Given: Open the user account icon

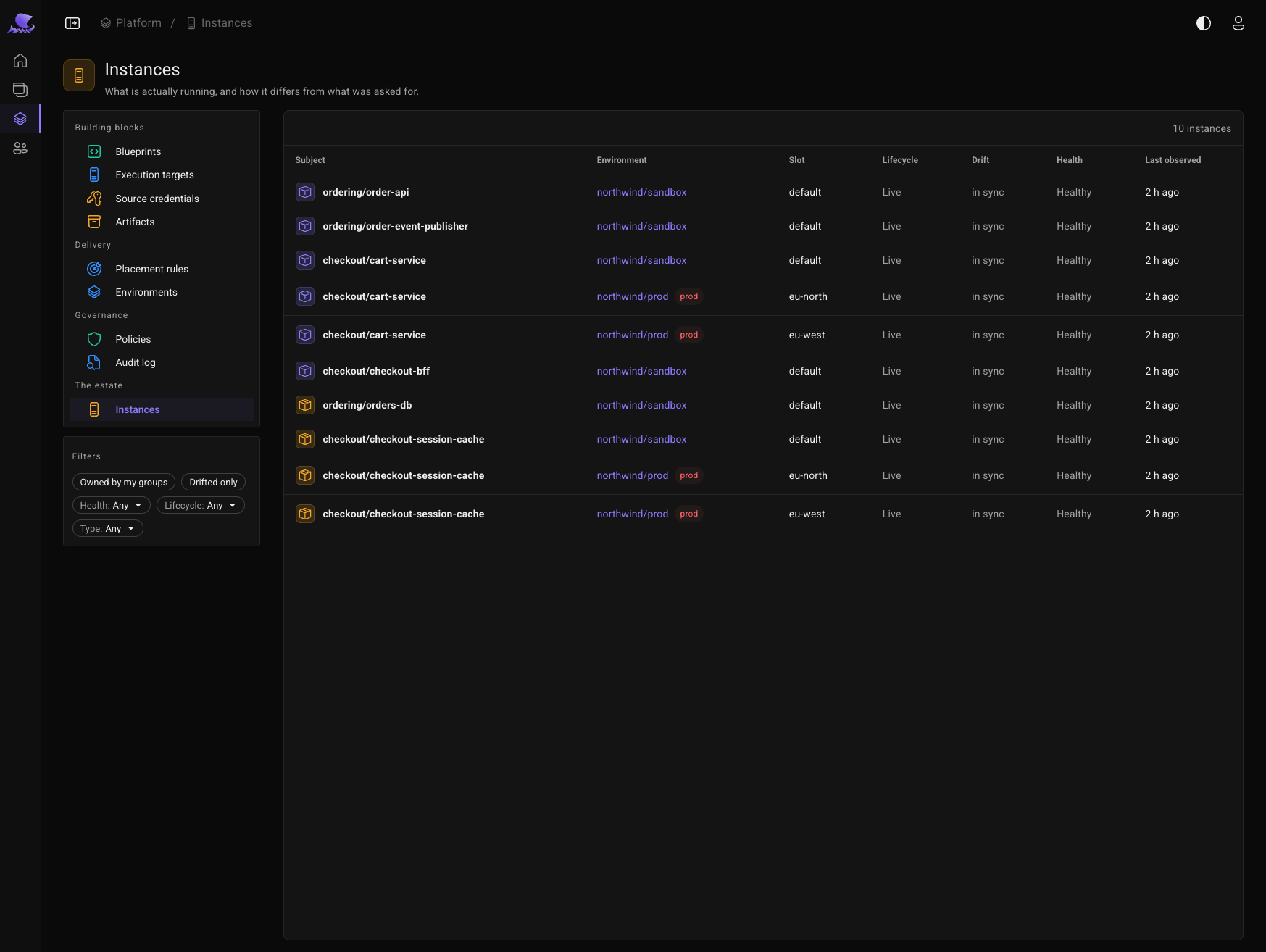Looking at the screenshot, I should 1238,23.
